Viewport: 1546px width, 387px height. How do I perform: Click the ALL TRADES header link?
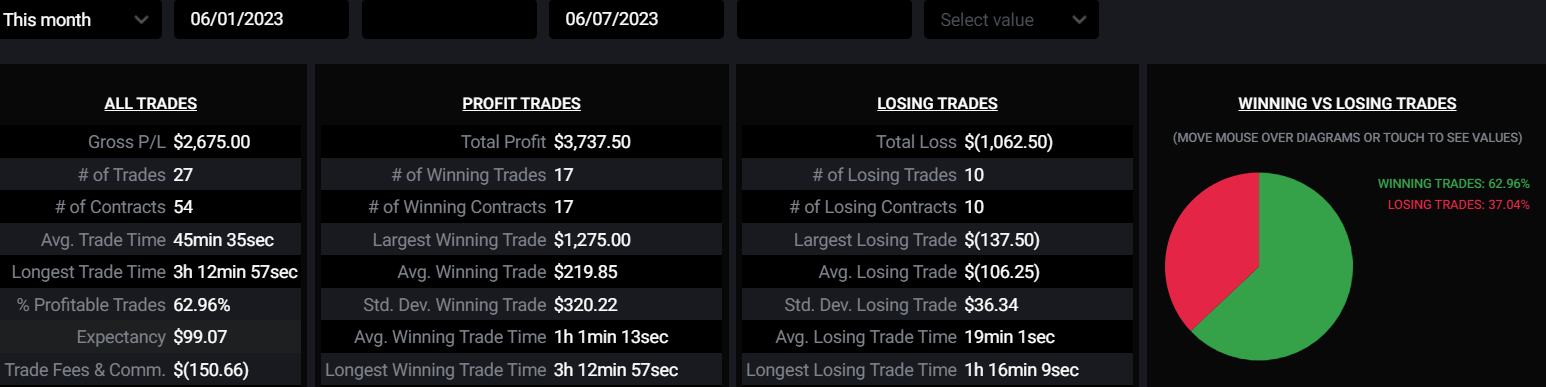[151, 103]
